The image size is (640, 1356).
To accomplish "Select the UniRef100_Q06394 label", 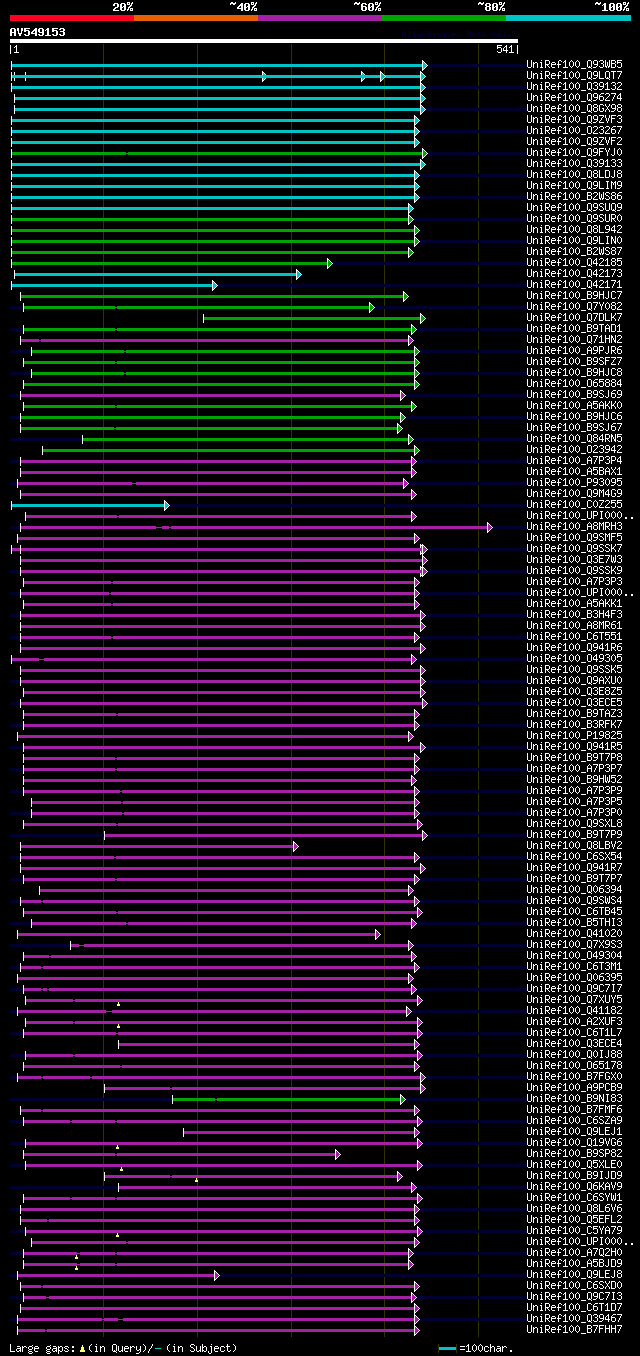I will point(574,890).
